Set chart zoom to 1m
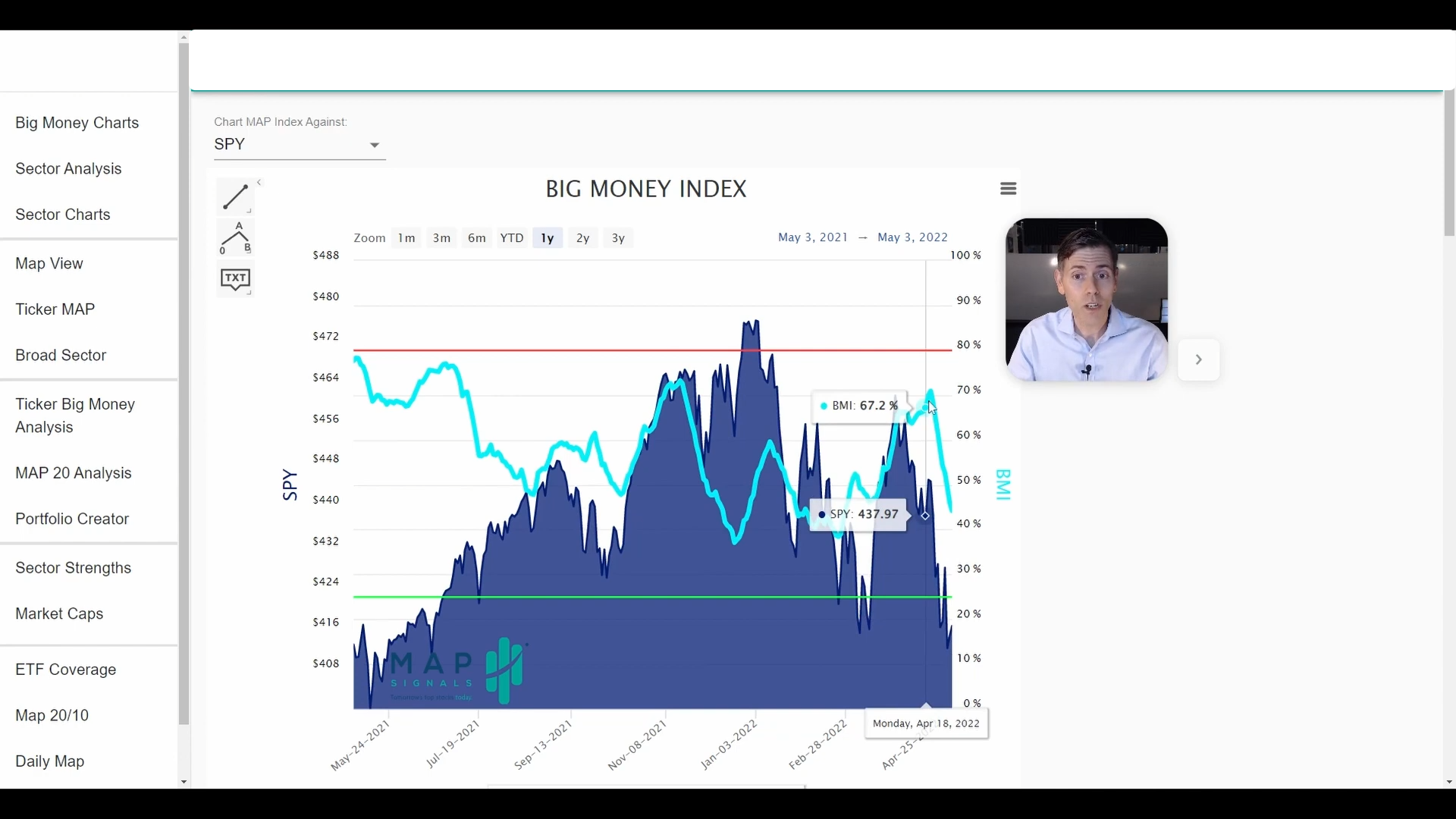 point(407,238)
